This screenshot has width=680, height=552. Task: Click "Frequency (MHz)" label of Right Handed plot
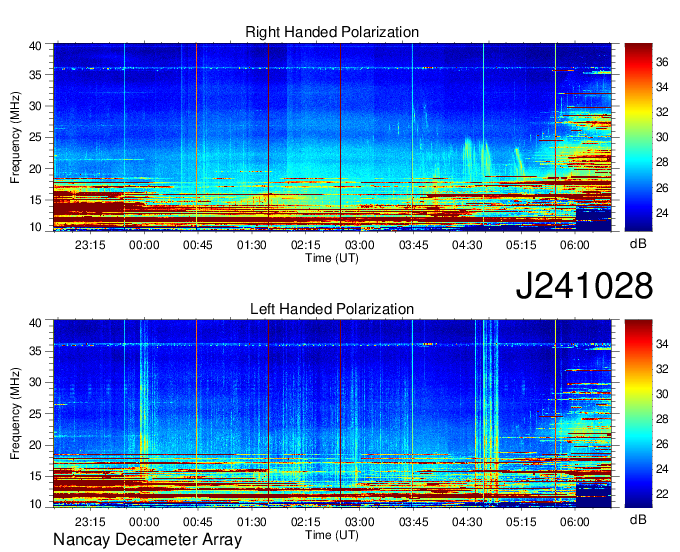(x=15, y=137)
